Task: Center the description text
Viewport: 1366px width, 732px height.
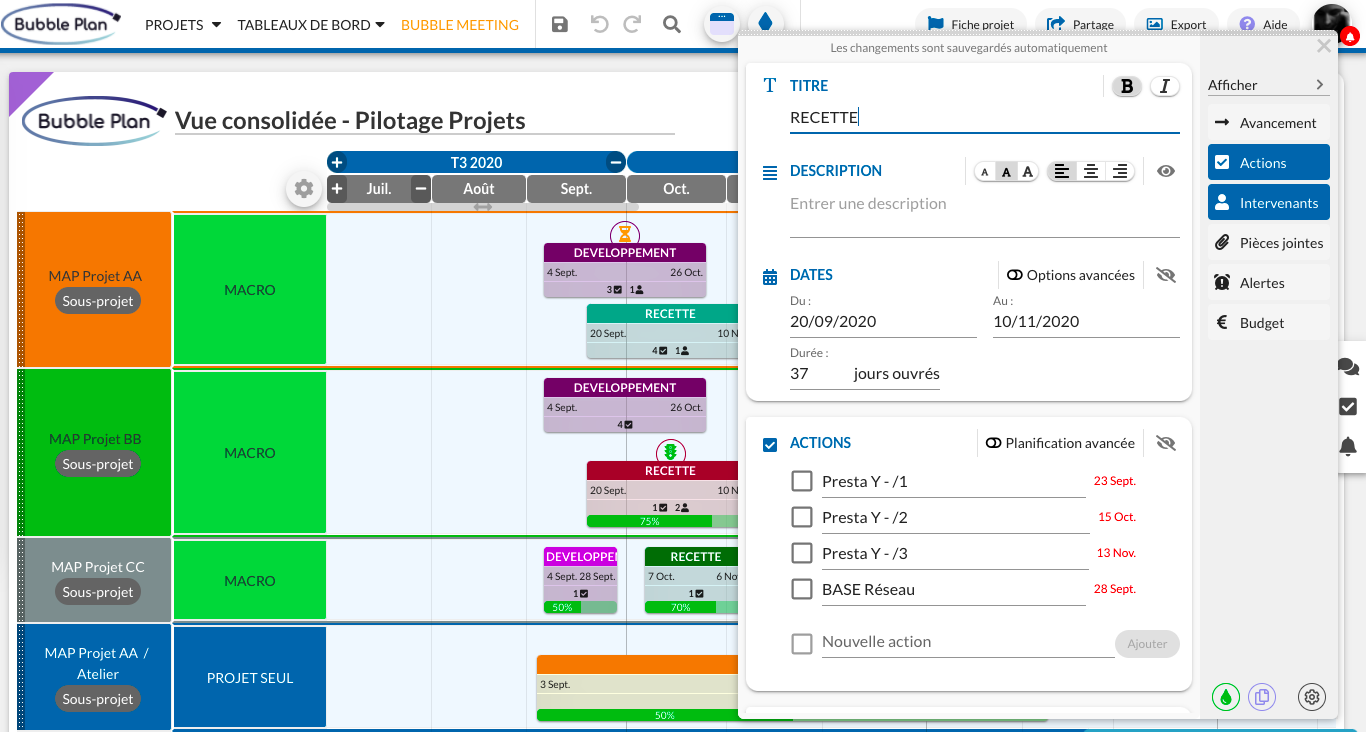Action: click(1091, 172)
